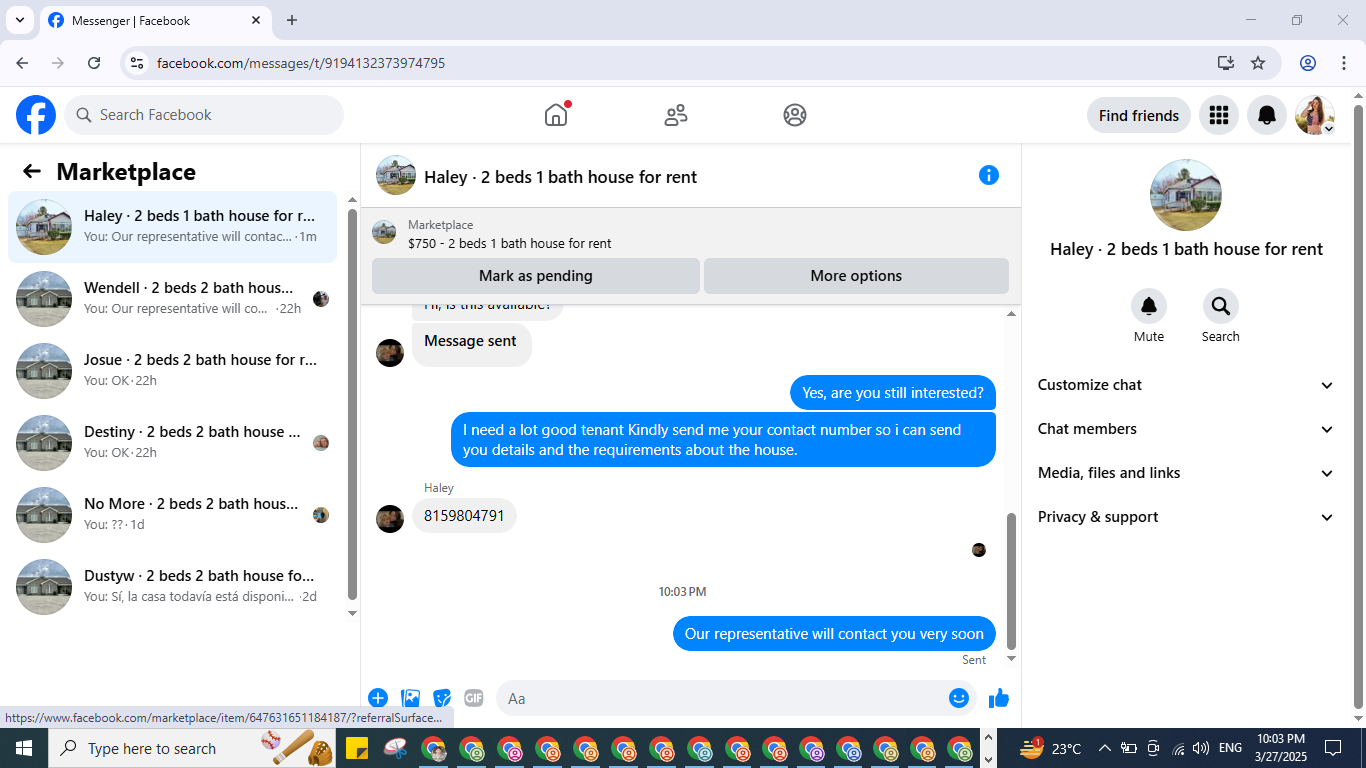Click the browser address bar URL
The width and height of the screenshot is (1366, 768).
click(301, 63)
